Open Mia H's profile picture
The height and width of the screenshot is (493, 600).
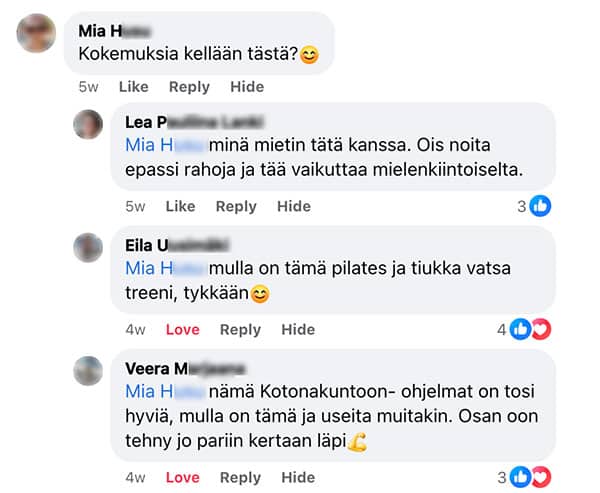click(37, 34)
